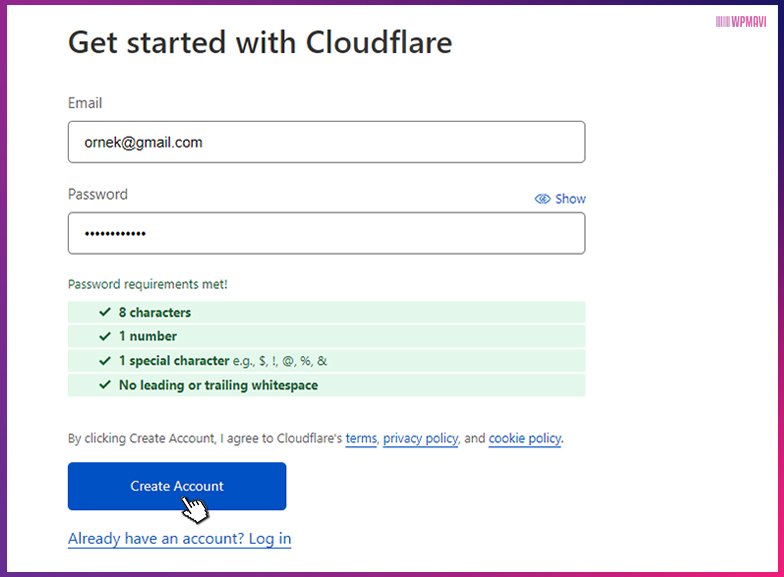Image resolution: width=784 pixels, height=577 pixels.
Task: Click the '1 special character' requirement text
Action: point(174,360)
